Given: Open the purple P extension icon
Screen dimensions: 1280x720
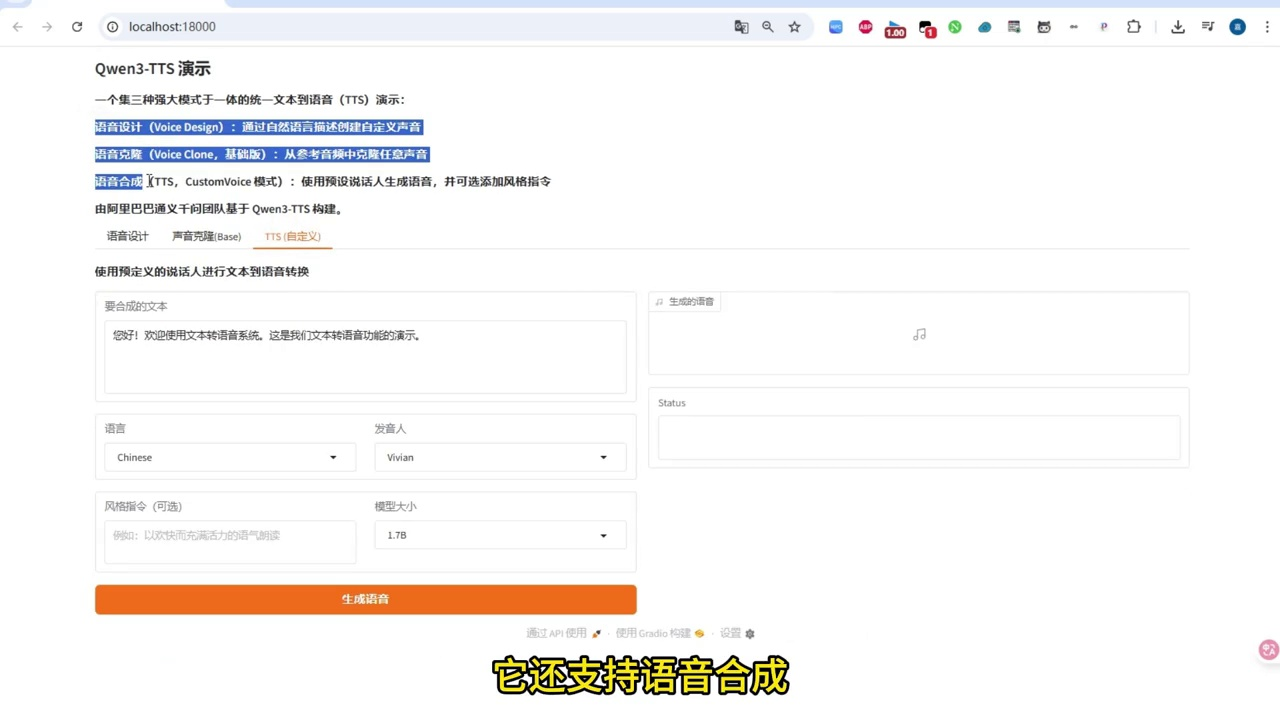Looking at the screenshot, I should coord(1104,27).
